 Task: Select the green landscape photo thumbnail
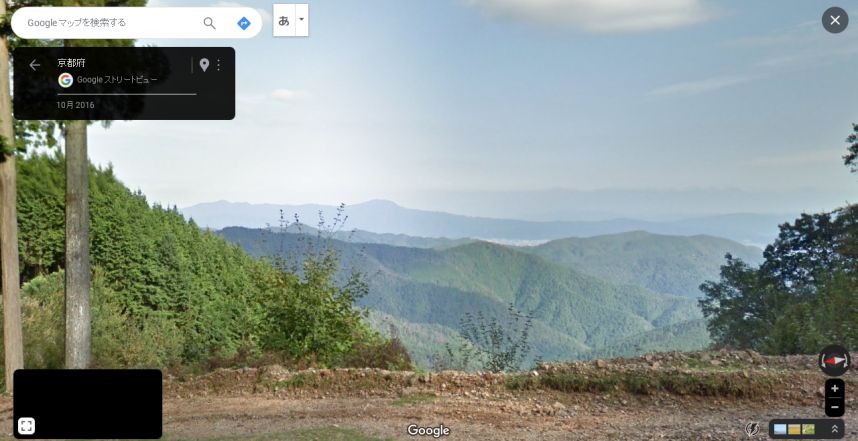point(808,430)
